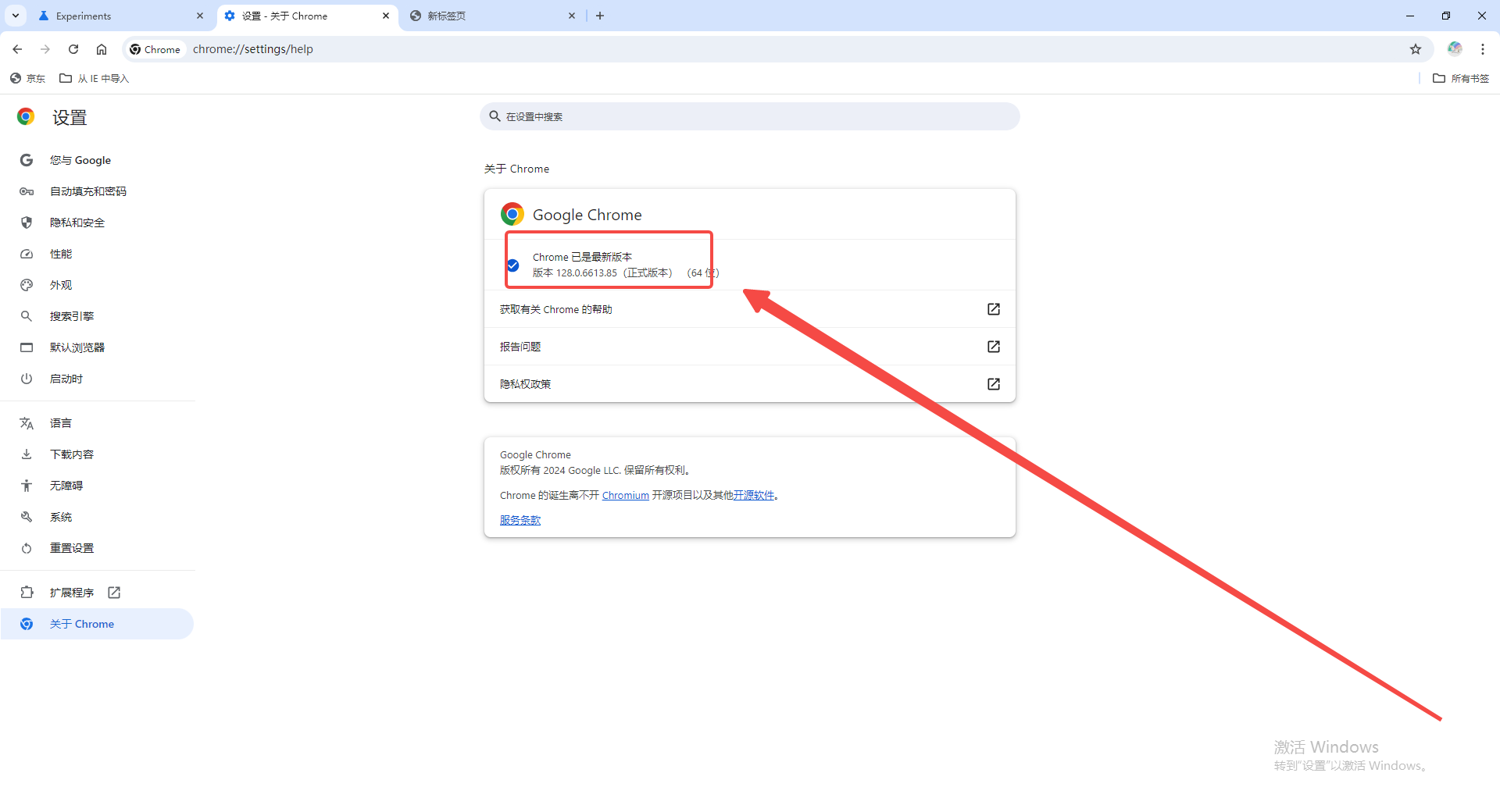Open 语言 settings section
Viewport: 1500px width, 812px height.
pos(98,423)
